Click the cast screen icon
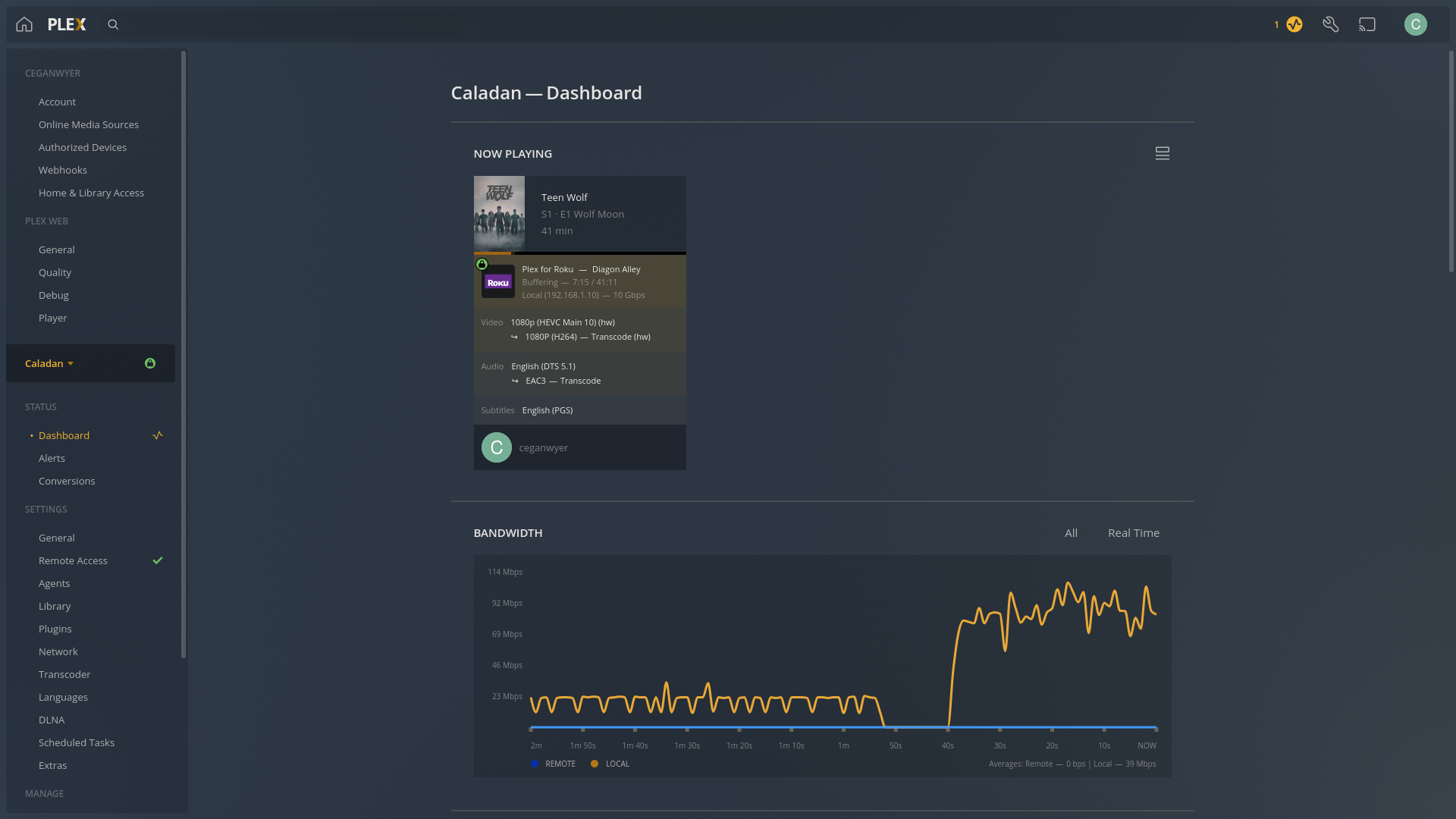Viewport: 1456px width, 819px height. (x=1367, y=24)
